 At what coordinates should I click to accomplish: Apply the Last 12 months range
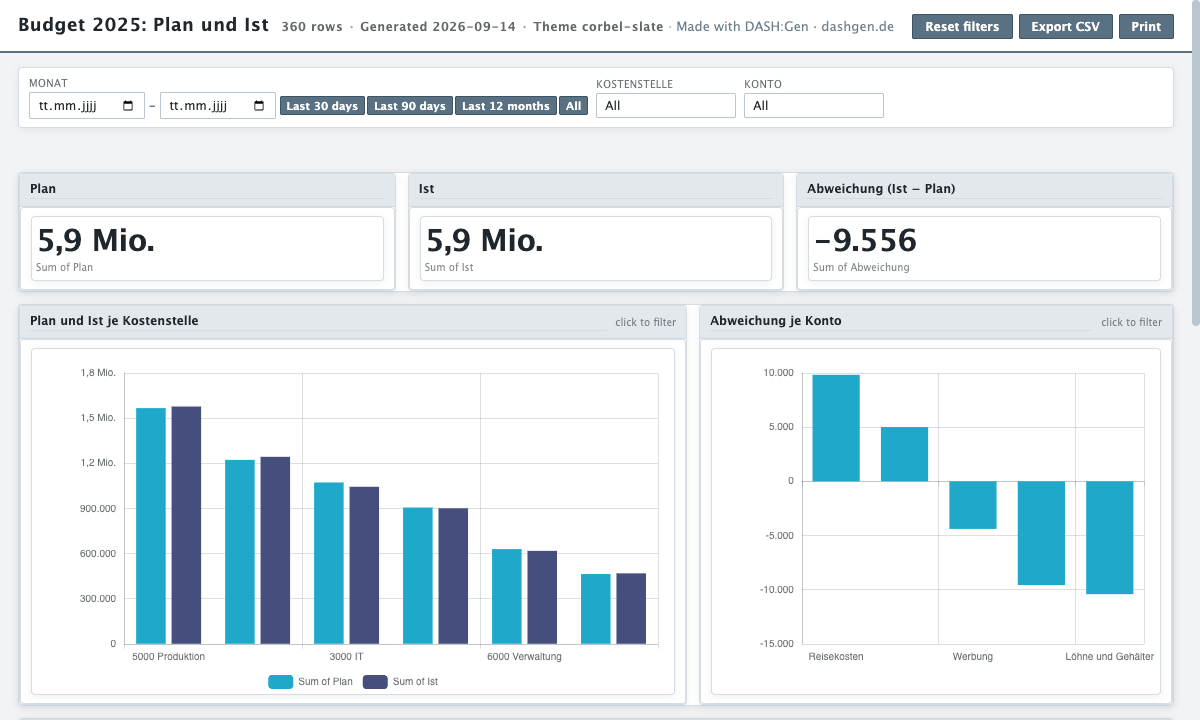(506, 106)
